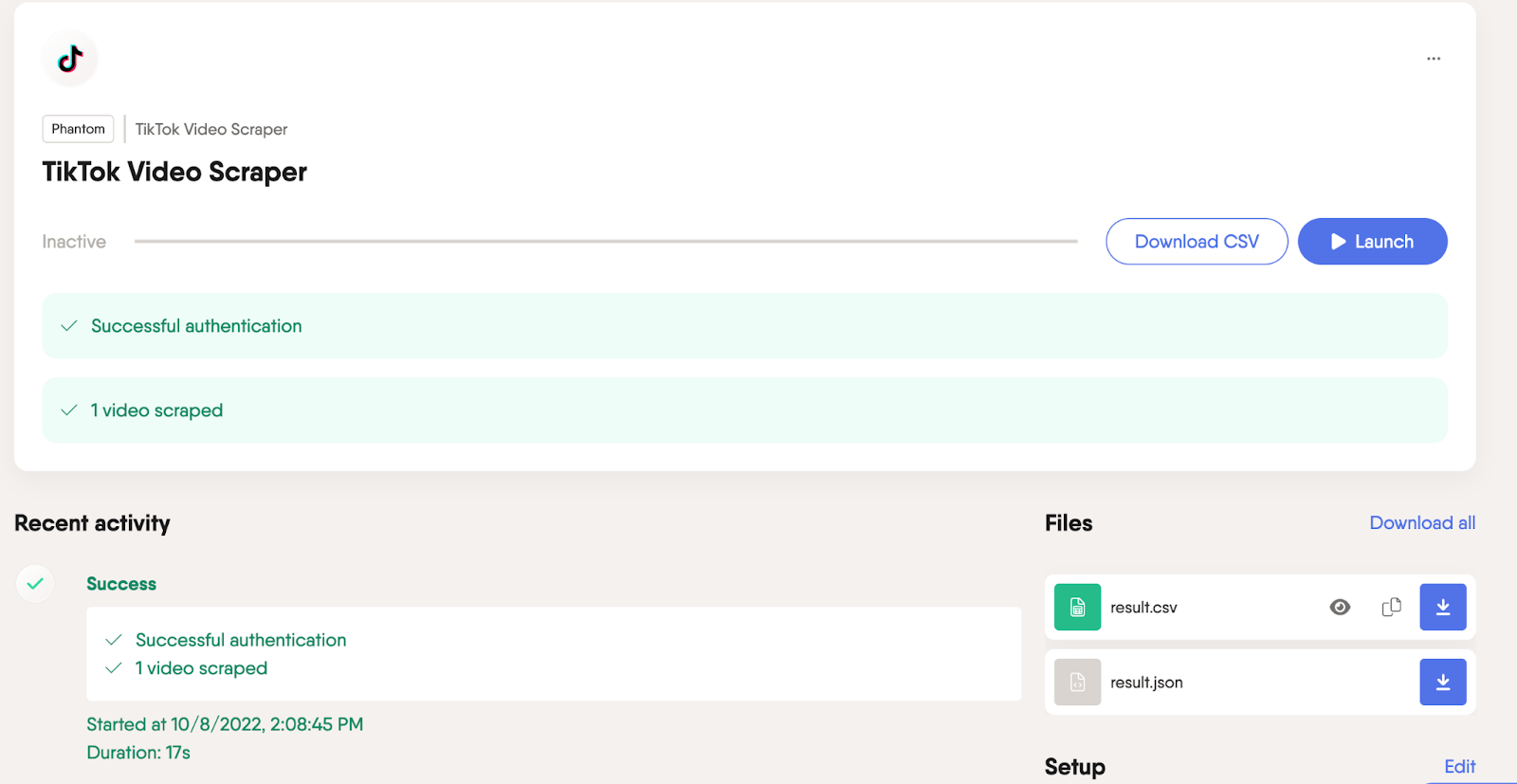
Task: Open the three-dots more options menu
Action: pyautogui.click(x=1434, y=59)
